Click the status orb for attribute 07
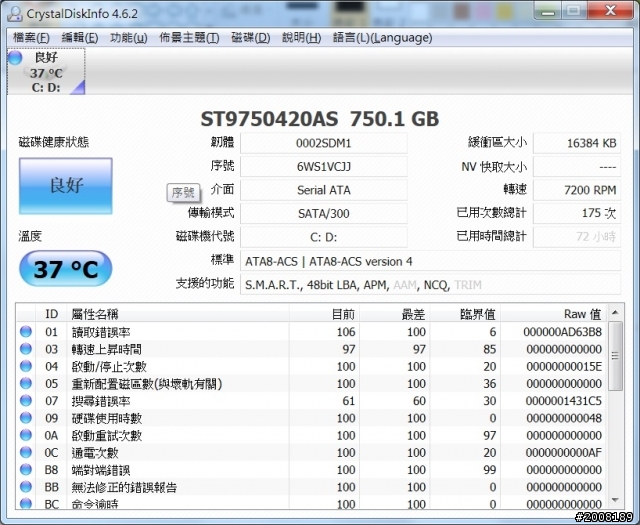 pos(26,400)
